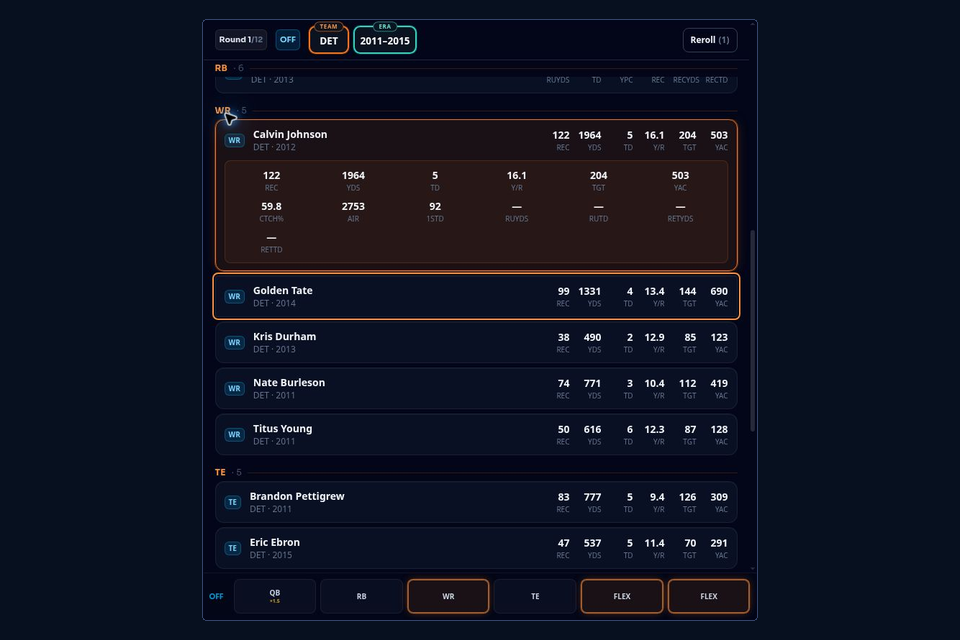Click the TE badge beside Brandon Pettigrew
960x640 pixels.
(x=232, y=502)
